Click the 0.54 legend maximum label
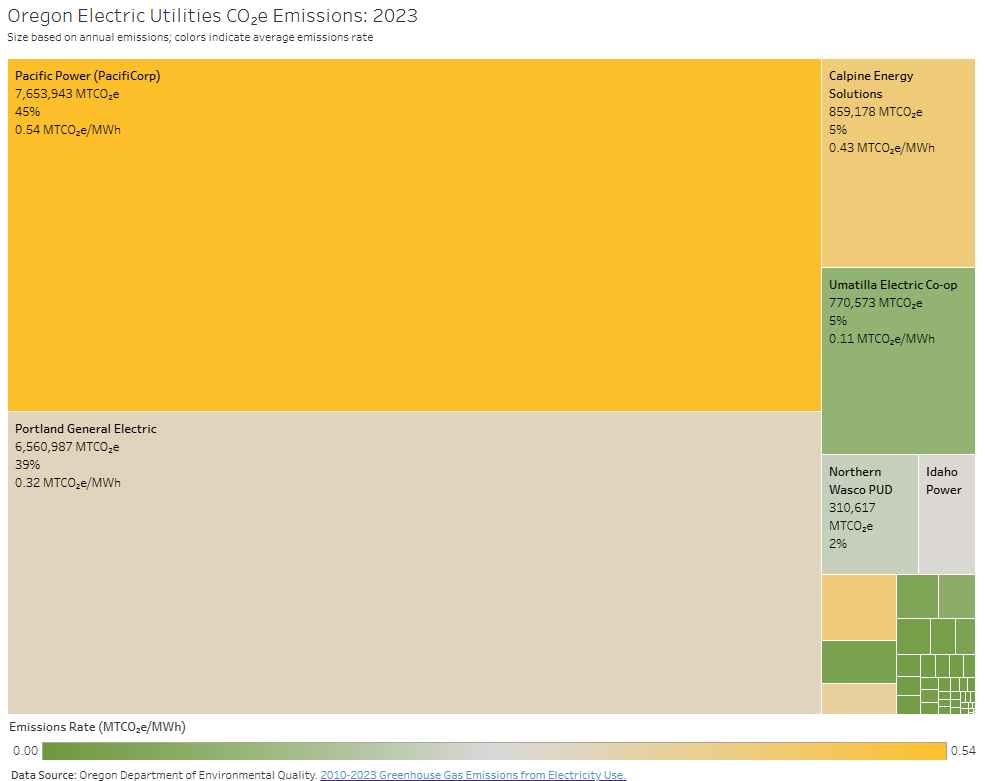This screenshot has height=781, width=985. (963, 751)
